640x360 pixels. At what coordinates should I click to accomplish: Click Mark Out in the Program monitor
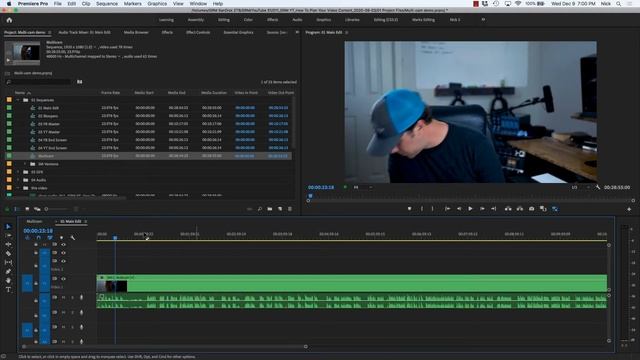click(433, 209)
